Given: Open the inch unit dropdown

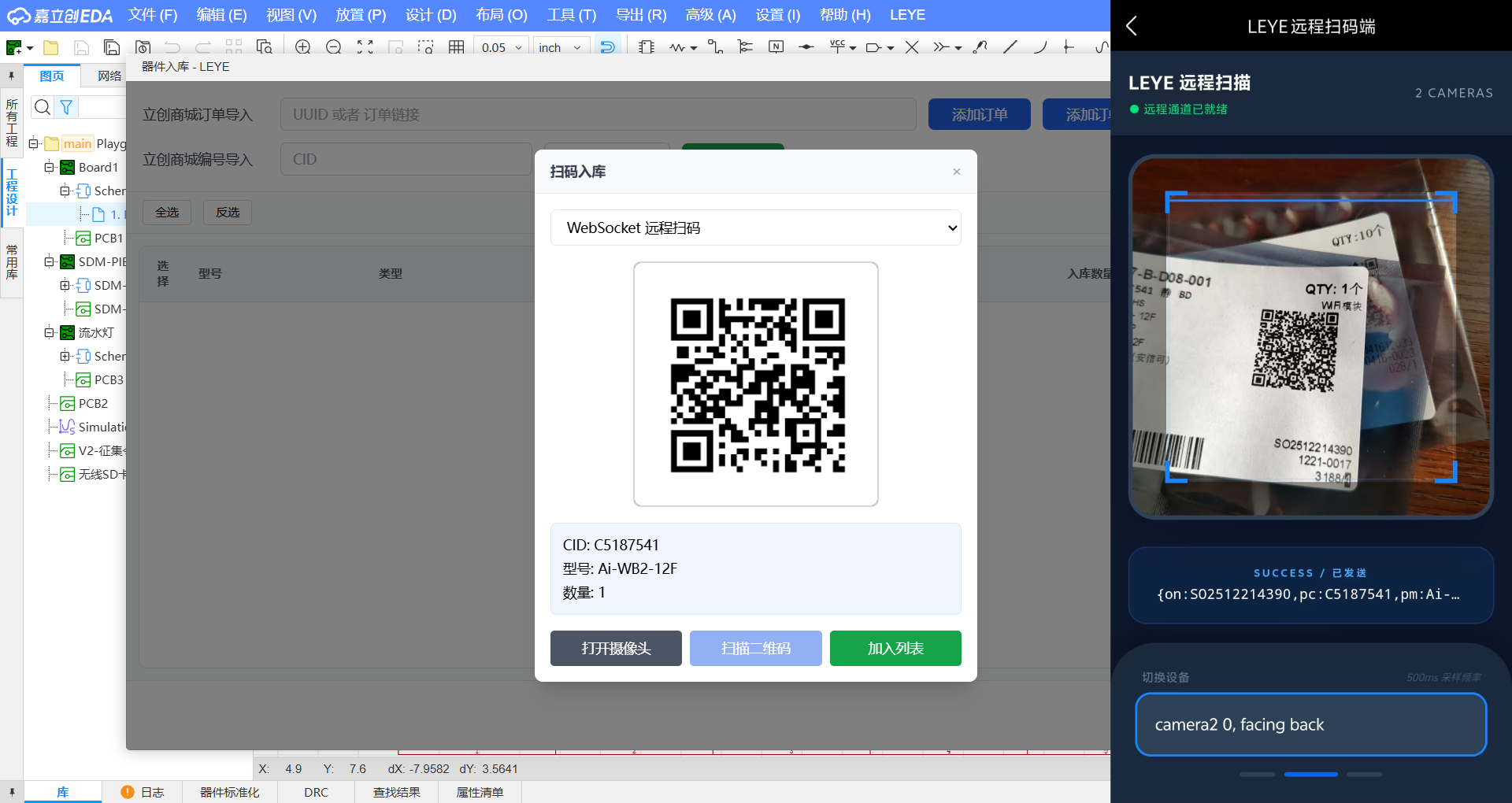Looking at the screenshot, I should (x=560, y=47).
